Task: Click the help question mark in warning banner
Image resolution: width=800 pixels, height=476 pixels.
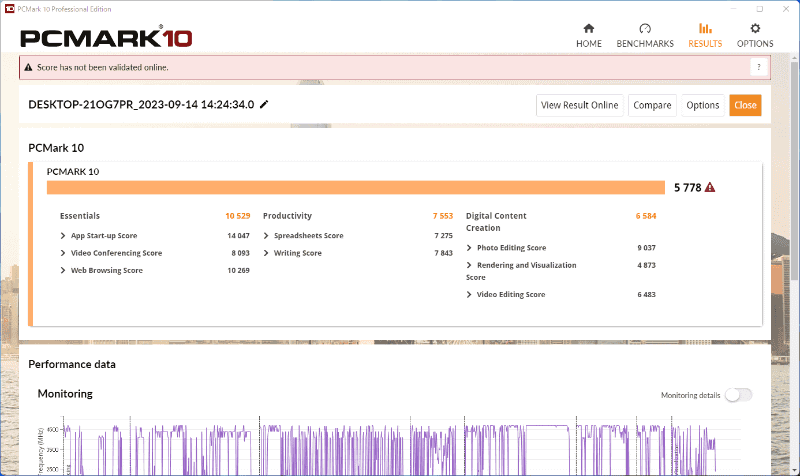Action: coord(759,67)
